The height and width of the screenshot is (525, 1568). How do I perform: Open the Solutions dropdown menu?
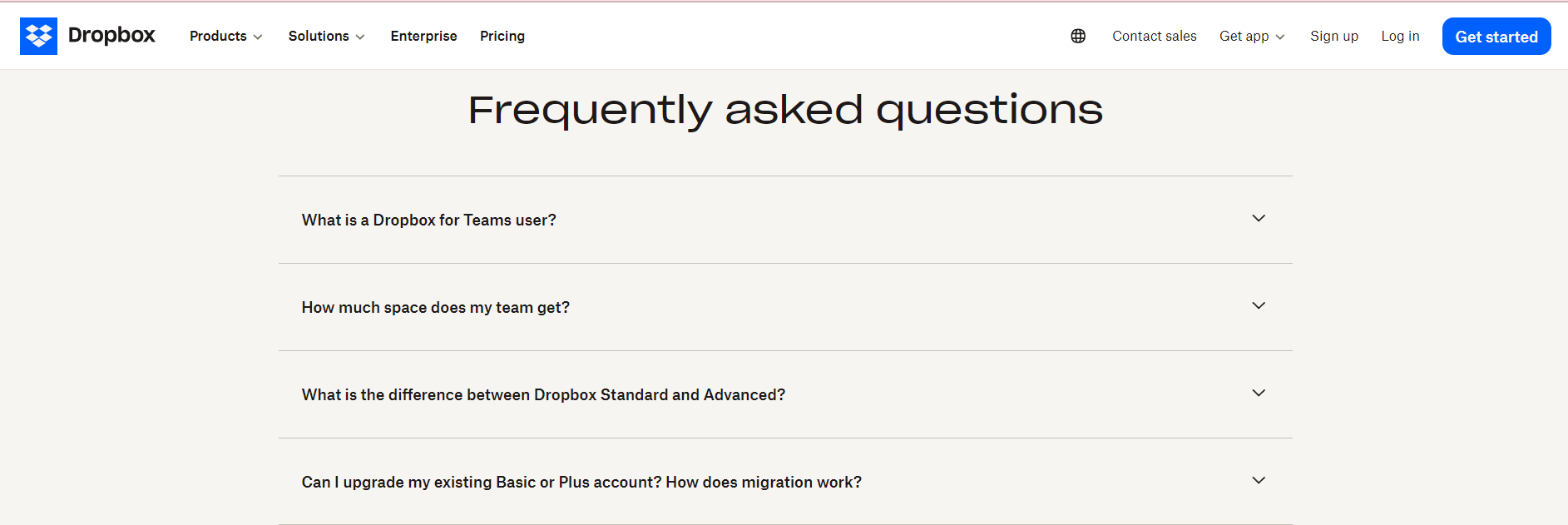319,36
